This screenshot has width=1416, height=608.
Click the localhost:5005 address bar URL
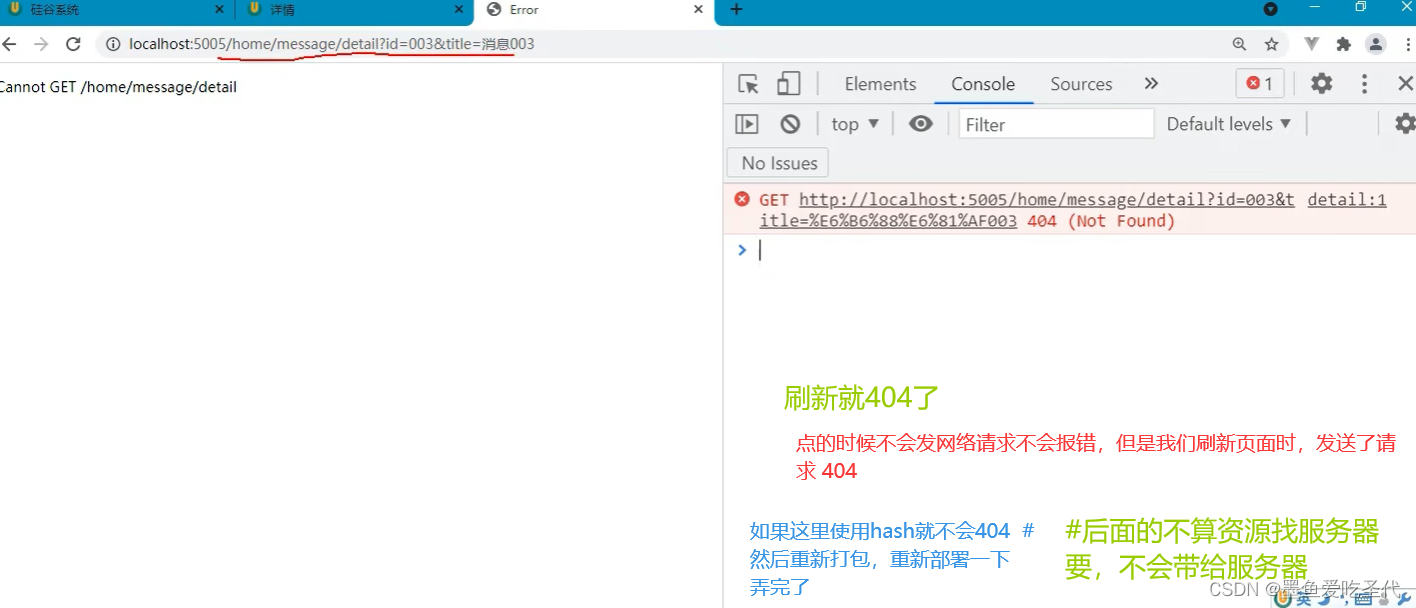[x=332, y=44]
